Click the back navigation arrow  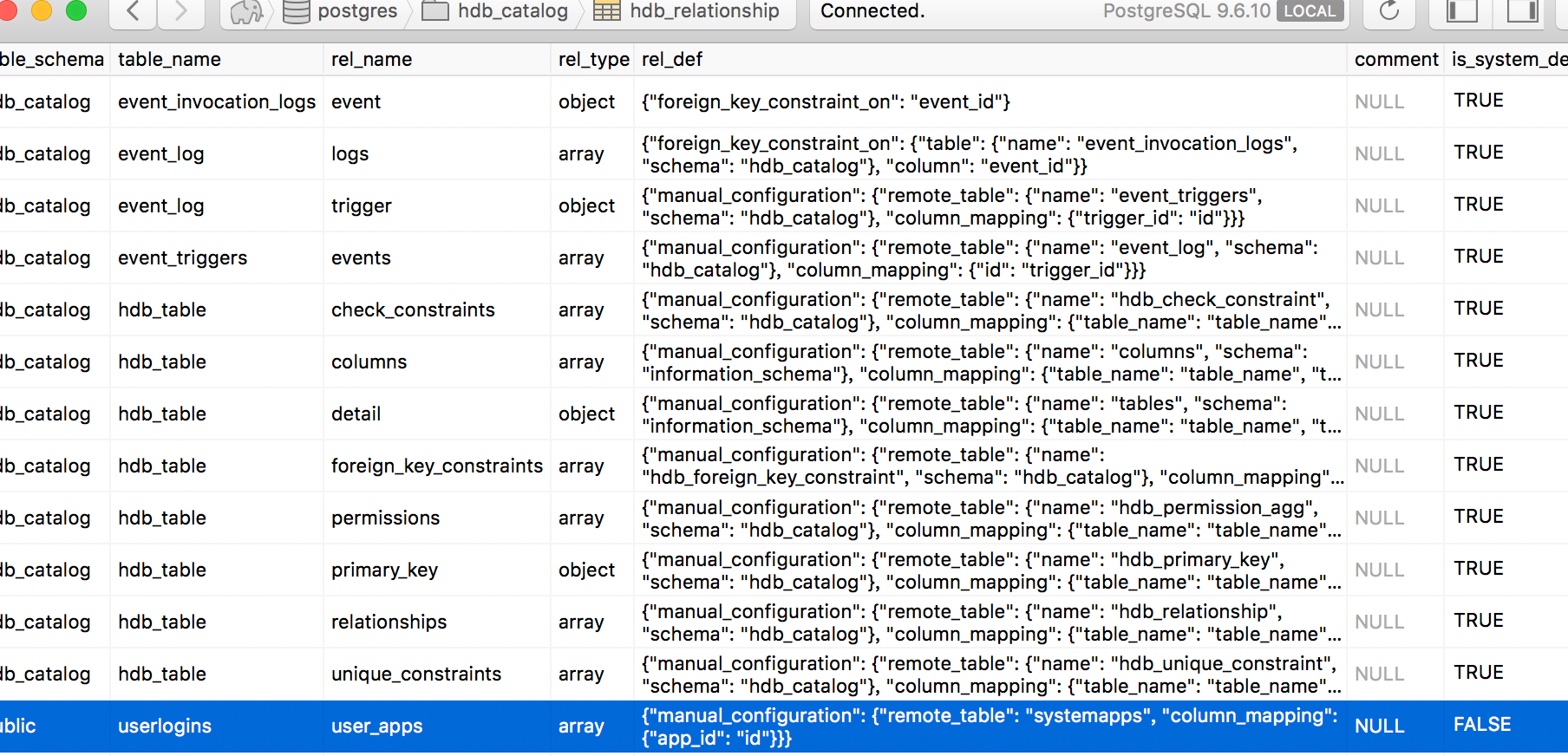133,11
